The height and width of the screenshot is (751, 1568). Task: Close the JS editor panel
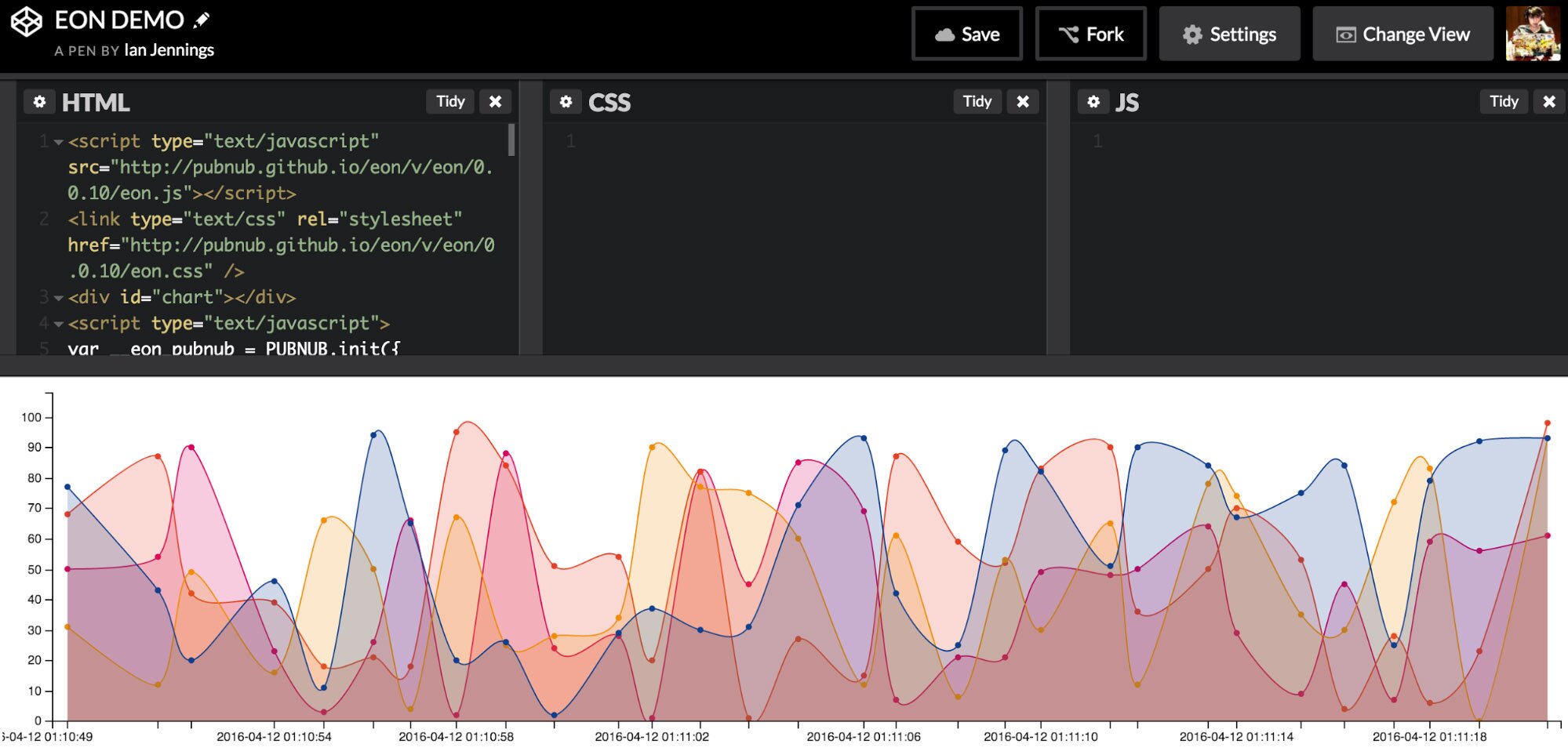[x=1548, y=102]
